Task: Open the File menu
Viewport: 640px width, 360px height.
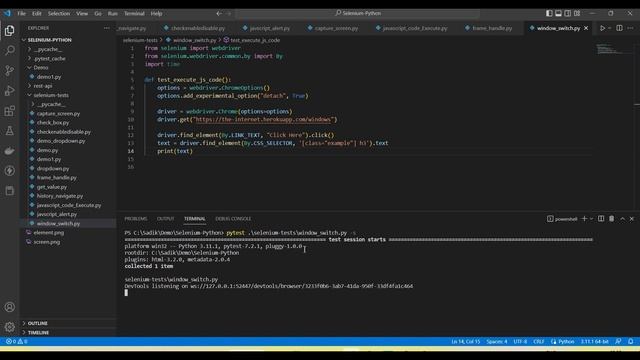Action: coord(21,13)
